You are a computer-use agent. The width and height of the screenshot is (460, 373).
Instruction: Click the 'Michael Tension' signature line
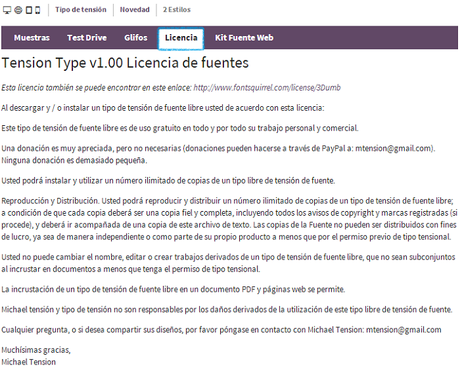point(29,362)
